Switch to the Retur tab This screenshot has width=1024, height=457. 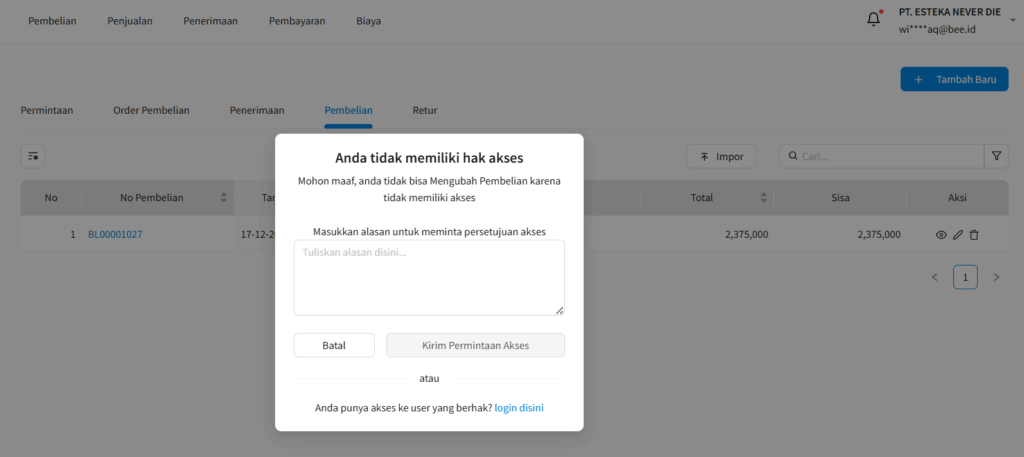[x=425, y=110]
